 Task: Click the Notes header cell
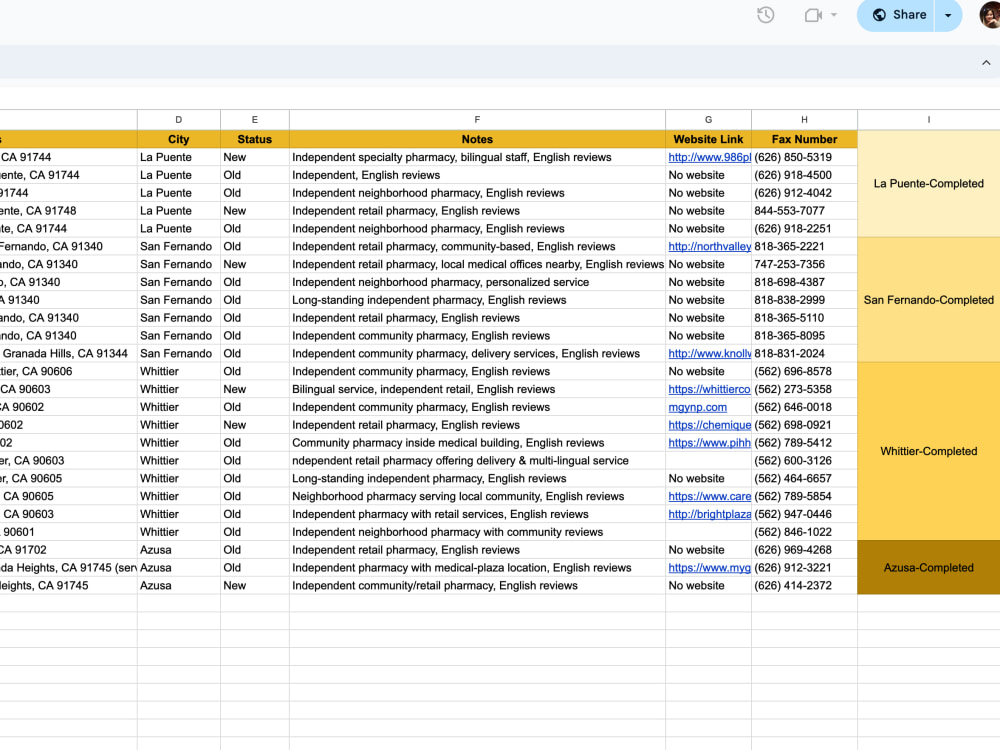coord(477,139)
